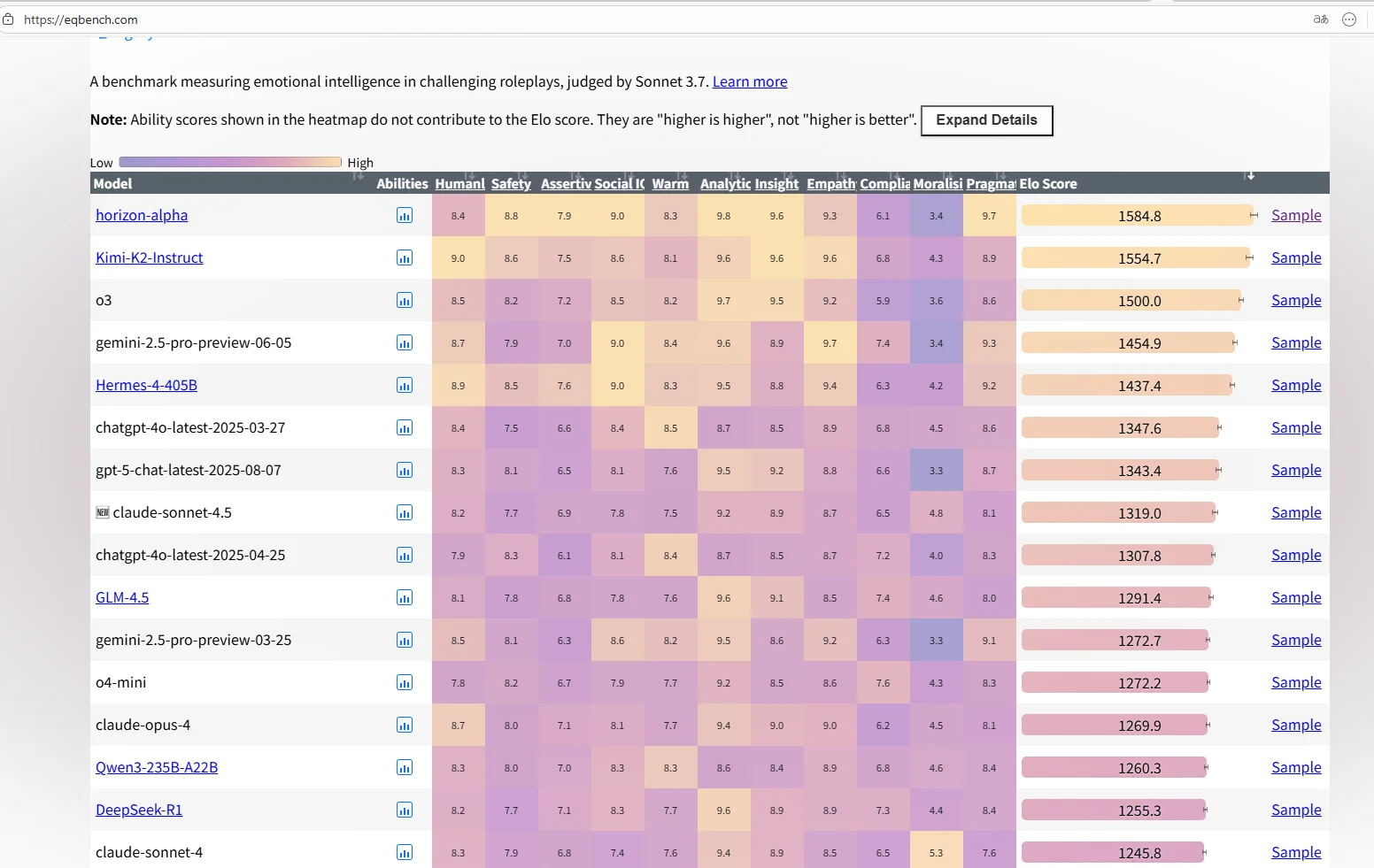Sort by the Humanlike column header
Image resolution: width=1374 pixels, height=868 pixels.
tap(459, 184)
